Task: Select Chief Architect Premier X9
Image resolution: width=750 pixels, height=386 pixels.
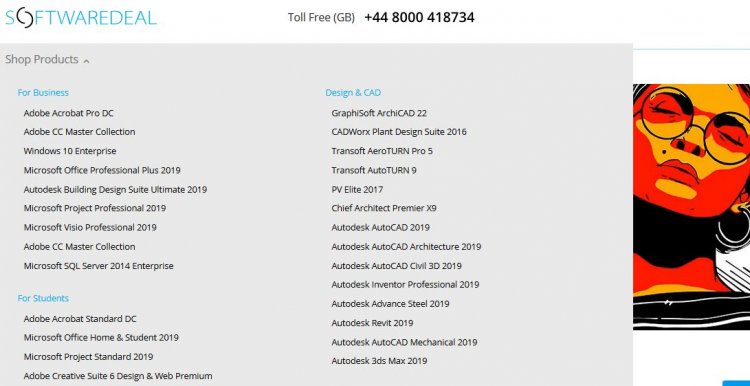Action: [384, 208]
